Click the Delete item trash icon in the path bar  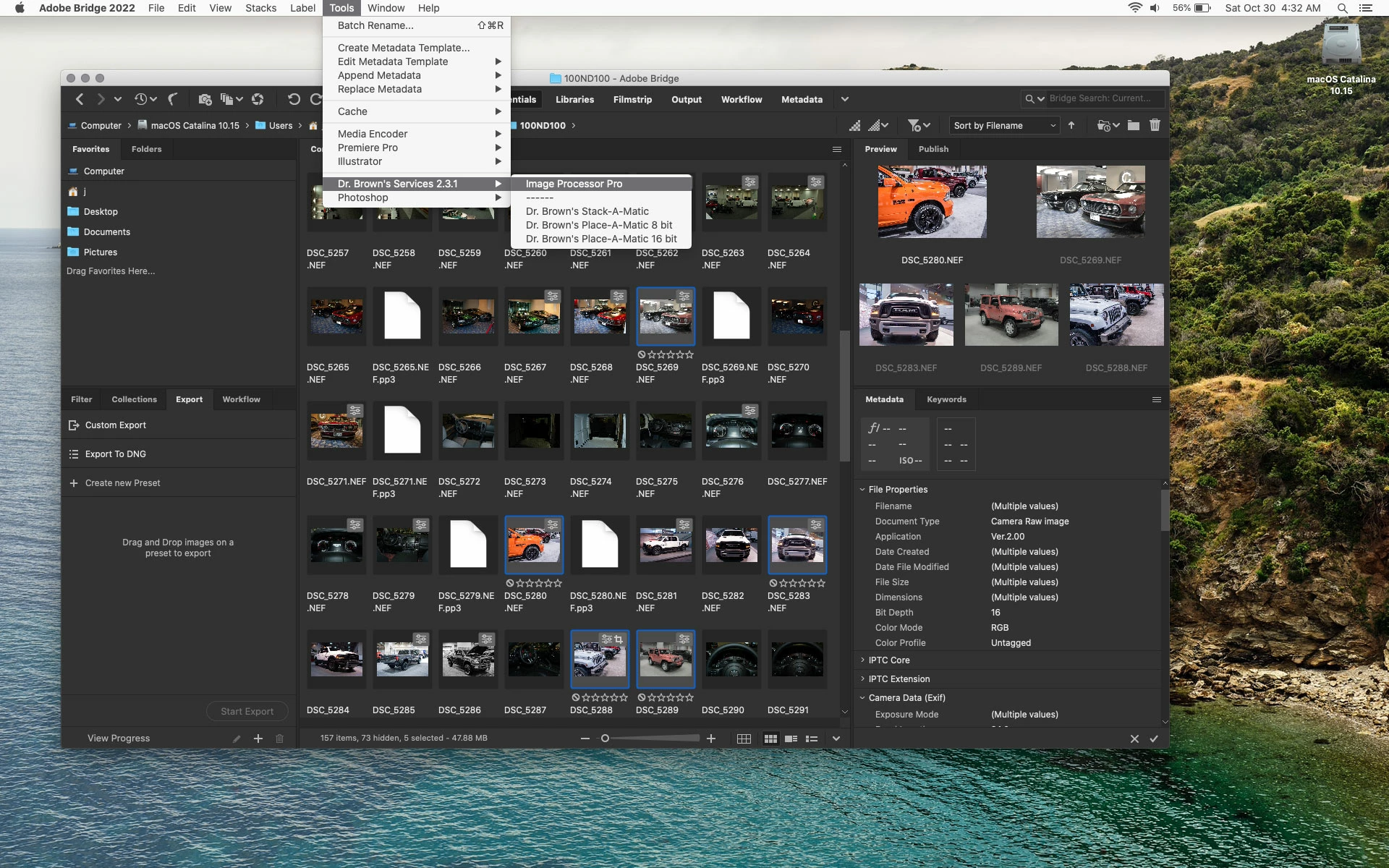1155,125
